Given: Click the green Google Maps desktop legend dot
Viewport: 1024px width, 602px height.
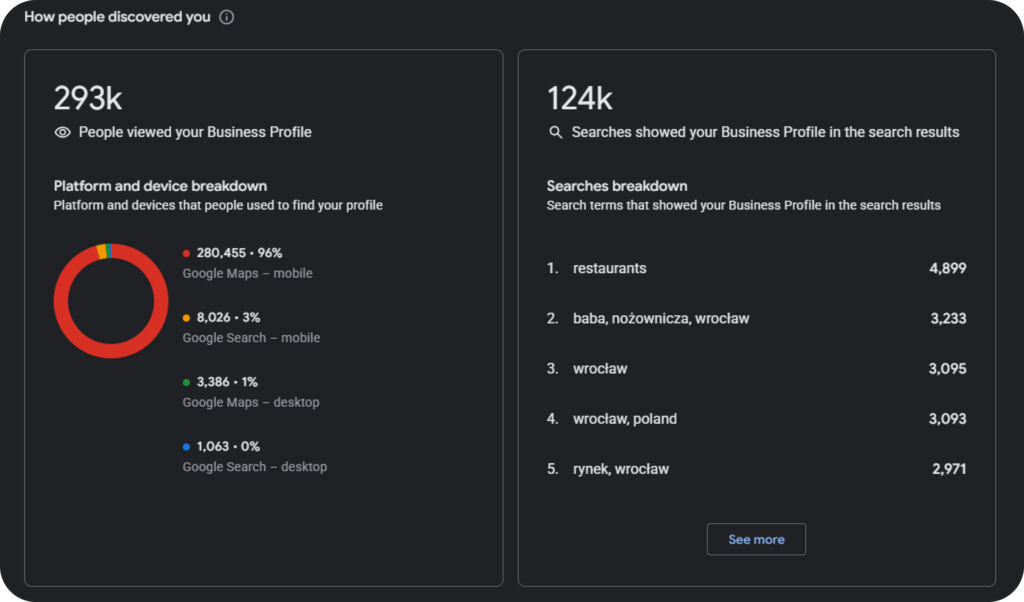Looking at the screenshot, I should pyautogui.click(x=186, y=383).
